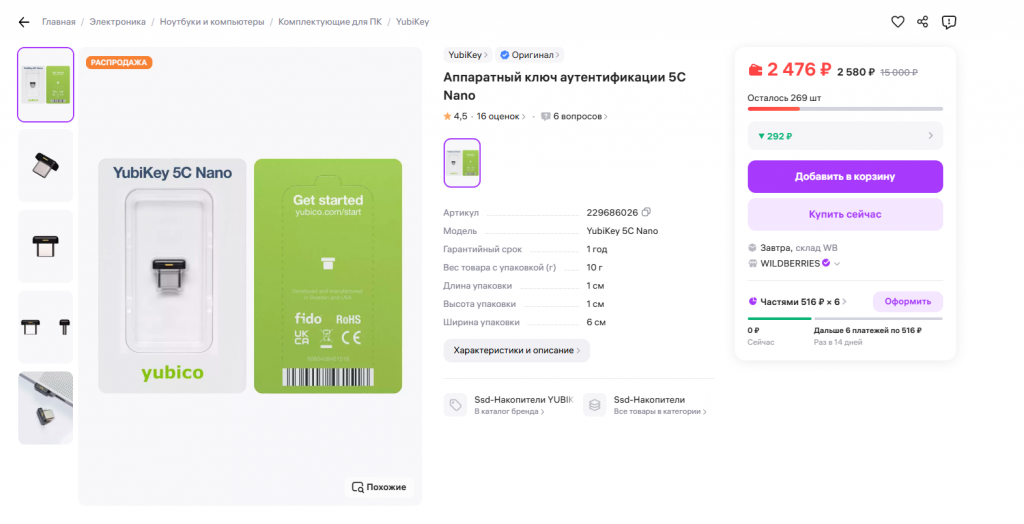Screen dimensions: 1024x524
Task: Click the layers icon for category products
Action: (594, 405)
